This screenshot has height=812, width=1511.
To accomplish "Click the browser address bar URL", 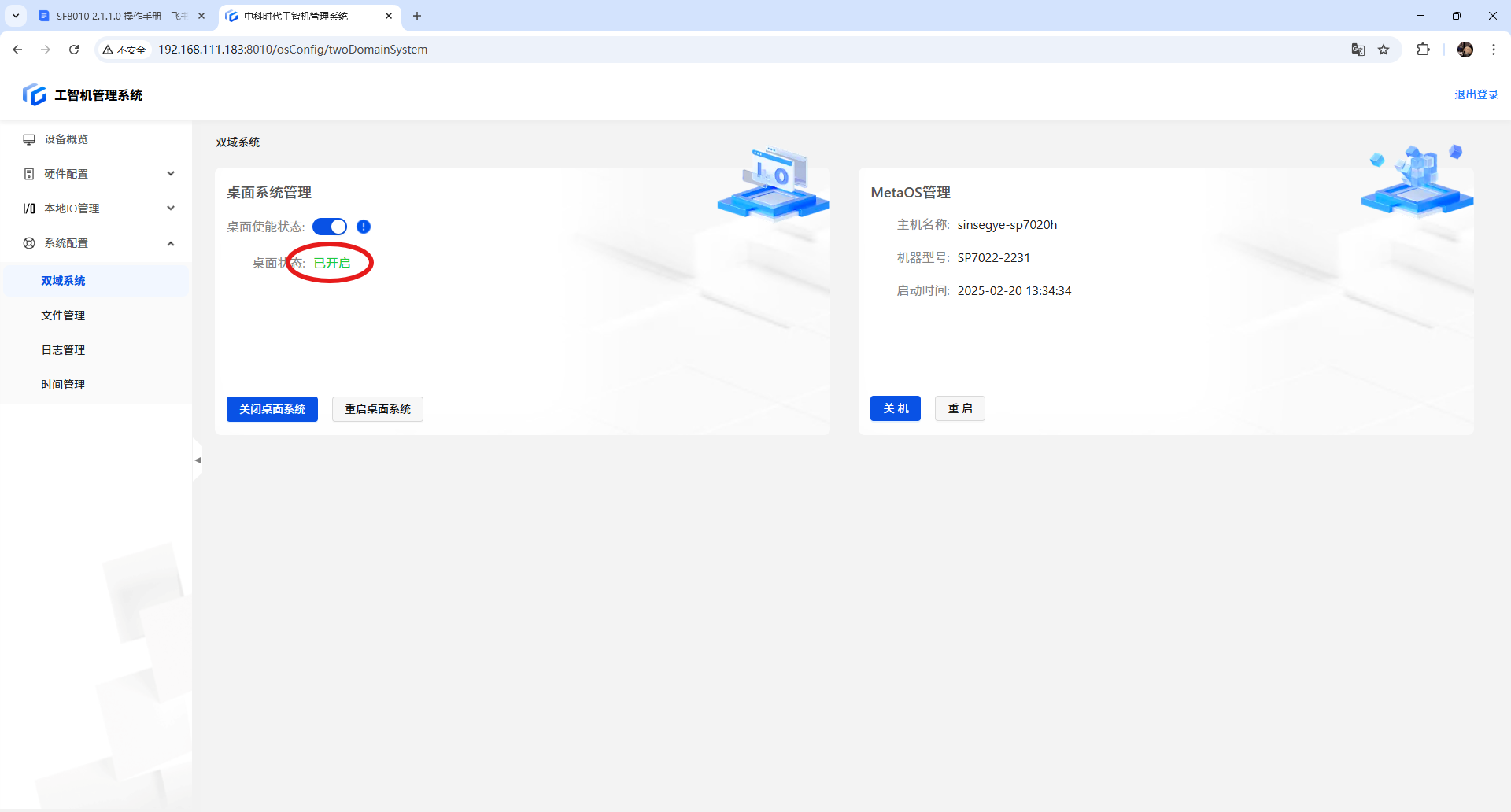I will point(293,50).
